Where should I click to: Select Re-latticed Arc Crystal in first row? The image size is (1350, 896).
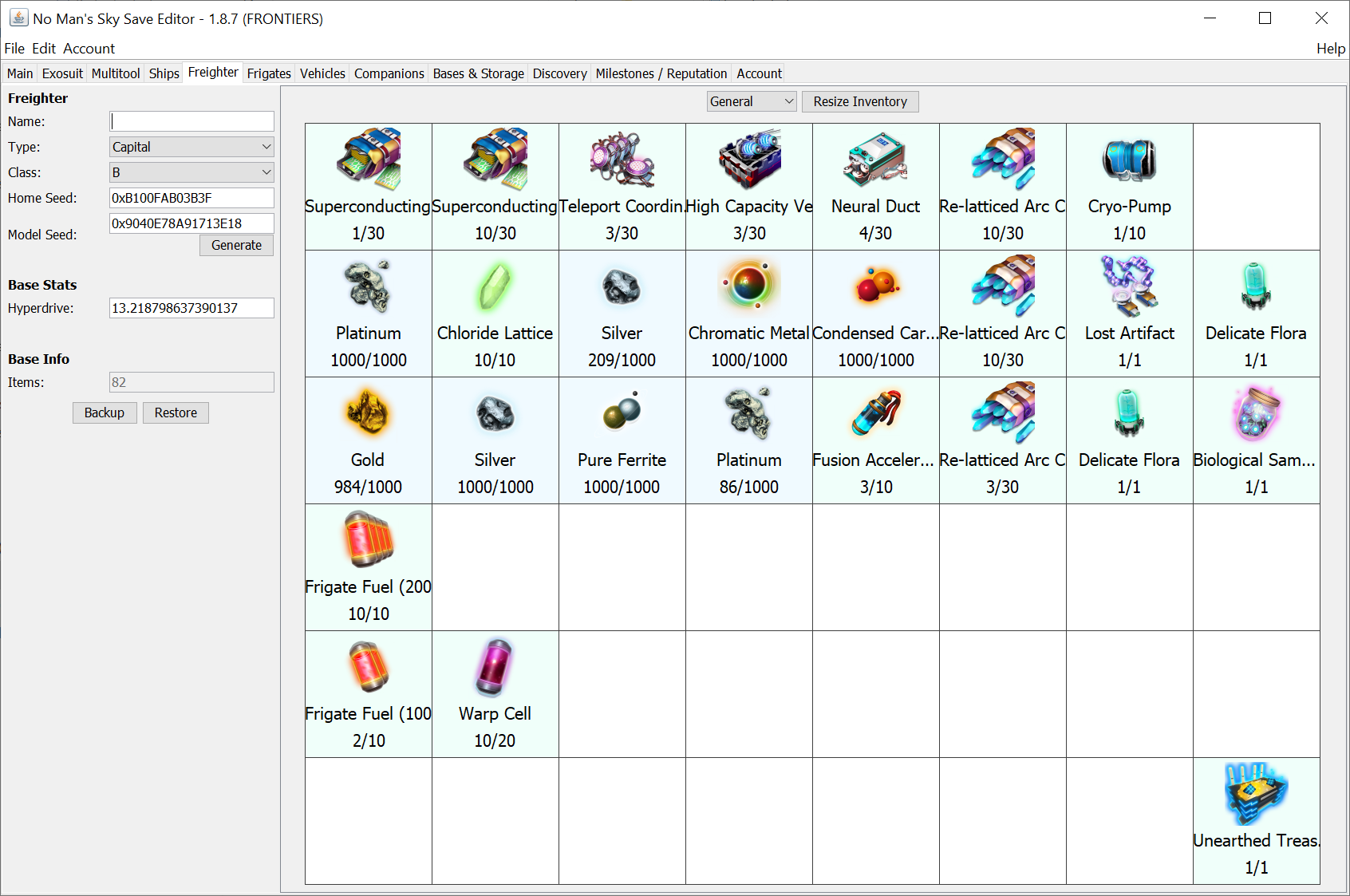(x=1003, y=187)
